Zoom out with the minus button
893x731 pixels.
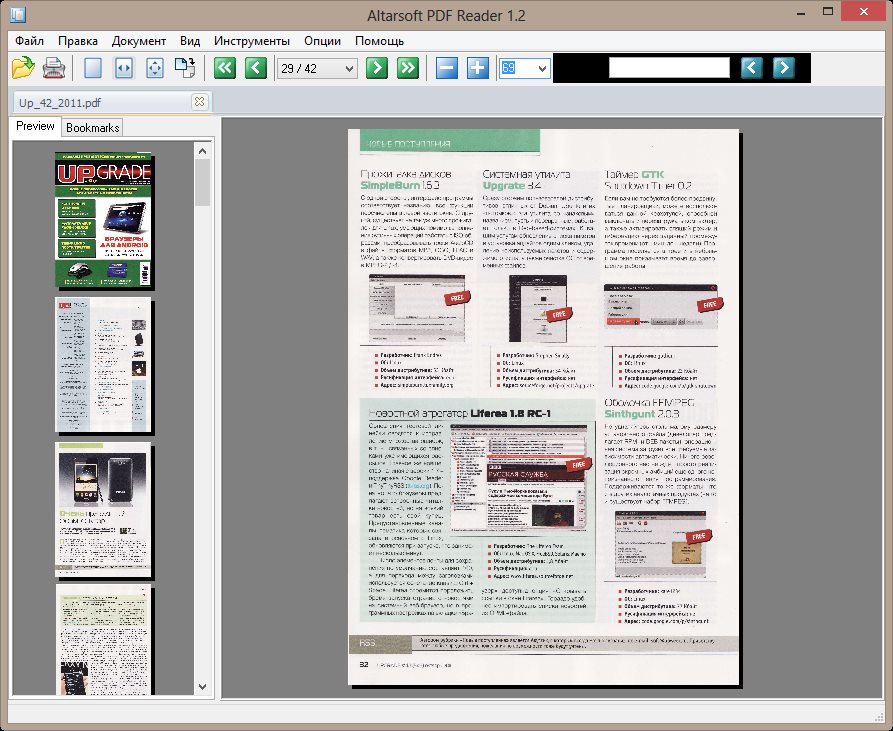[x=447, y=68]
